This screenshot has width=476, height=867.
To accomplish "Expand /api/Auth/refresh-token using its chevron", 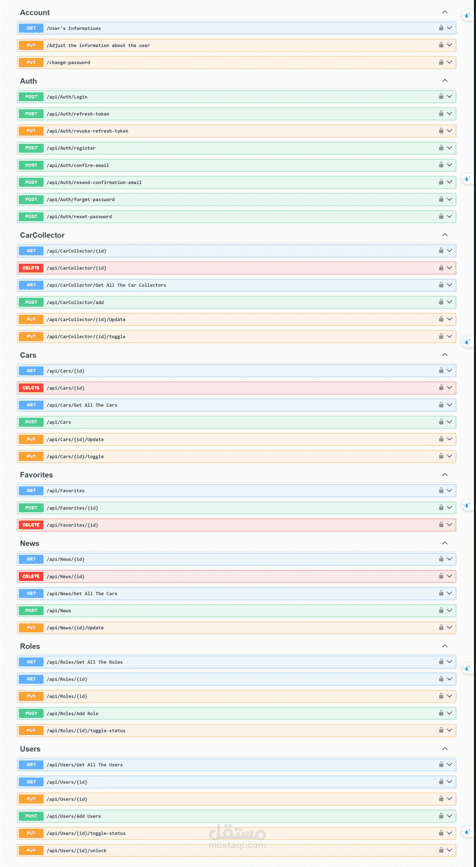I will click(449, 113).
